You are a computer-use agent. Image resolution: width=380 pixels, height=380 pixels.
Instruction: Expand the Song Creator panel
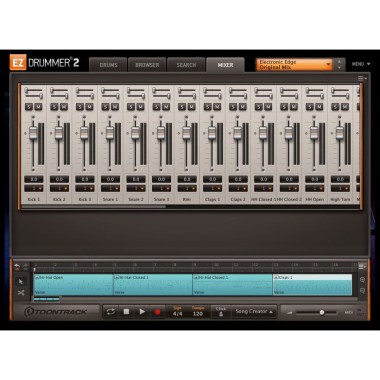[x=254, y=312]
